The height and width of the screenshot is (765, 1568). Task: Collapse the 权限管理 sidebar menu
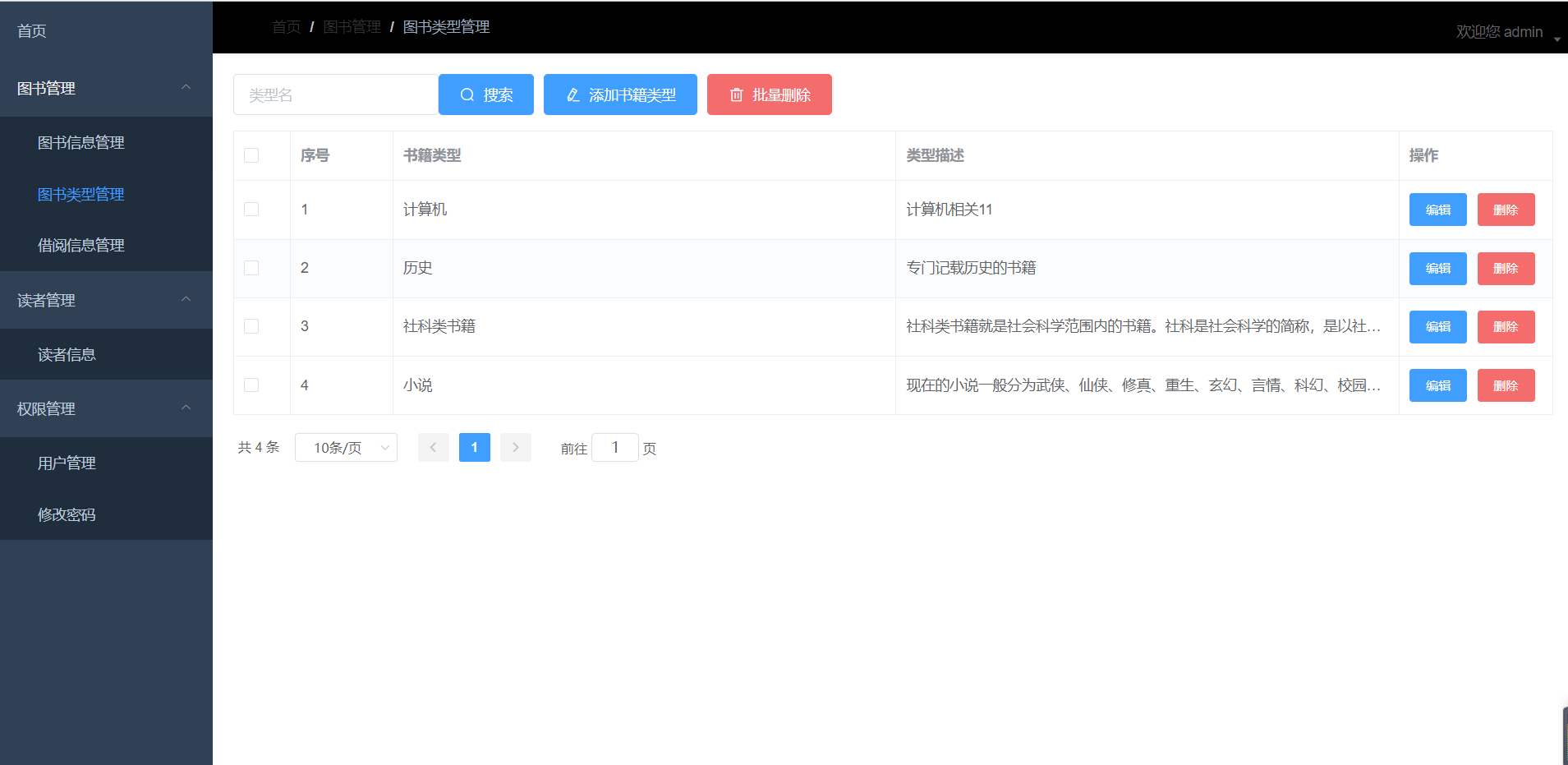click(106, 408)
